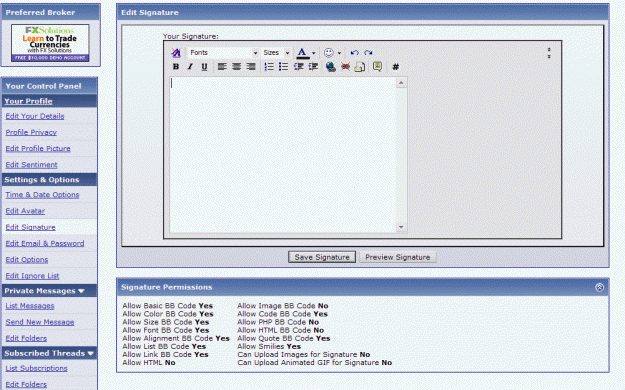Open List Messages link

pyautogui.click(x=30, y=306)
